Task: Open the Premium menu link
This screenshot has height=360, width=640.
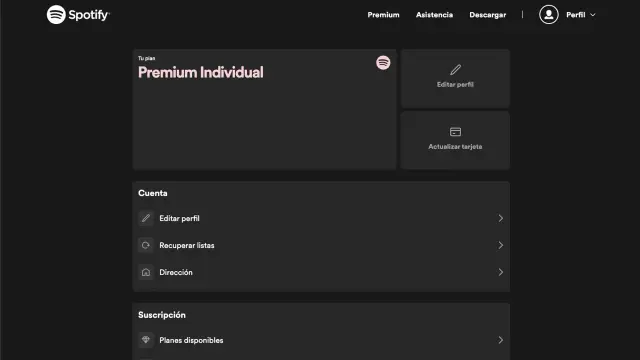Action: click(x=383, y=15)
